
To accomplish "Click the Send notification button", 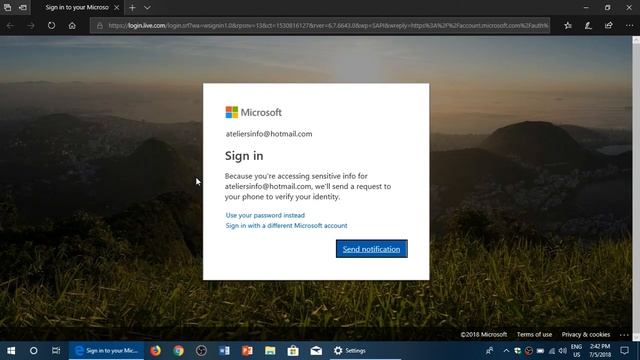I will [371, 249].
